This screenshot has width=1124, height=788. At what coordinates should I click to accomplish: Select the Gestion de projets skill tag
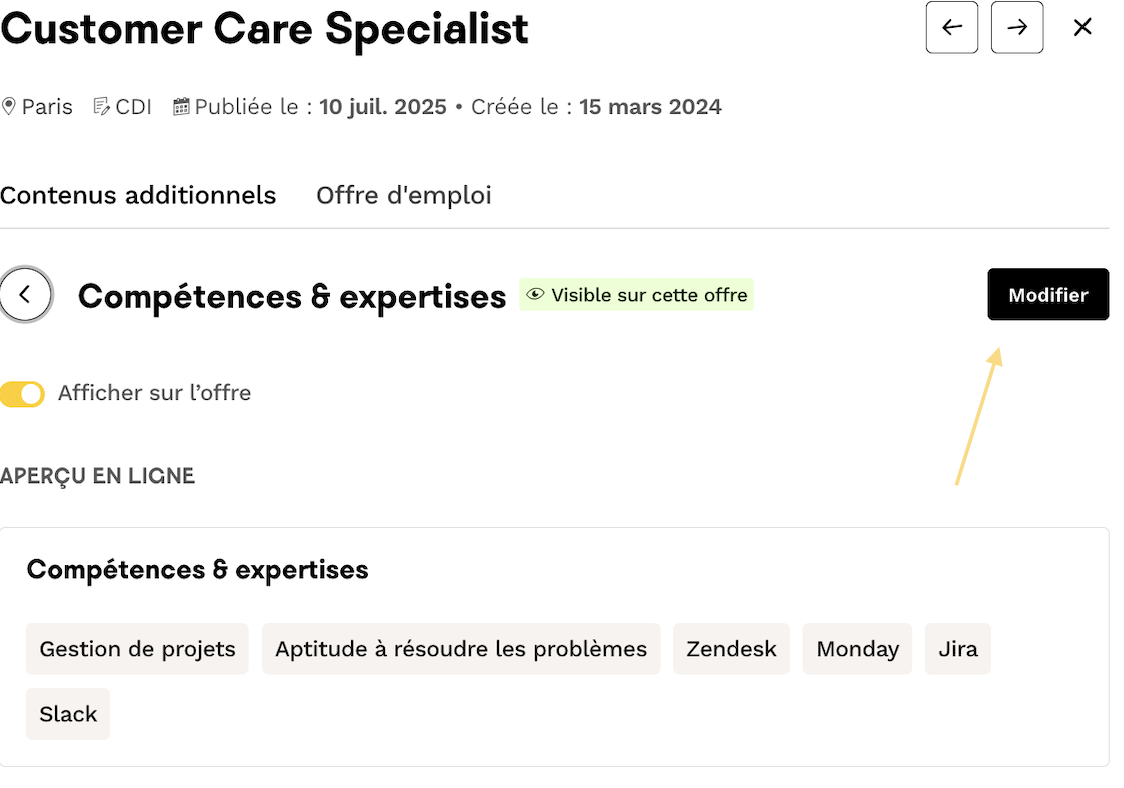pyautogui.click(x=137, y=649)
